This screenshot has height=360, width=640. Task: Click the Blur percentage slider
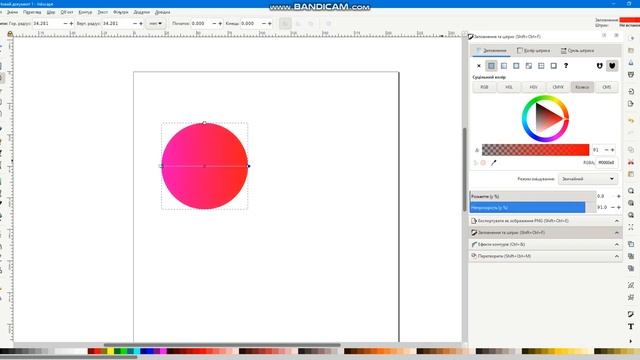coord(533,196)
